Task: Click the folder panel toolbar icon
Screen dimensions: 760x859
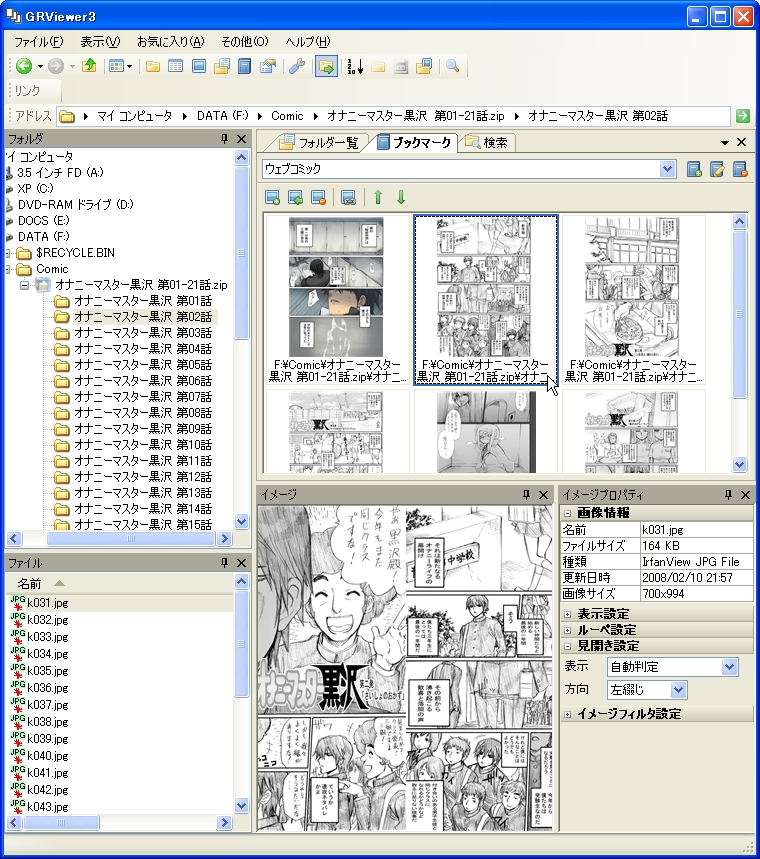Action: (x=153, y=66)
